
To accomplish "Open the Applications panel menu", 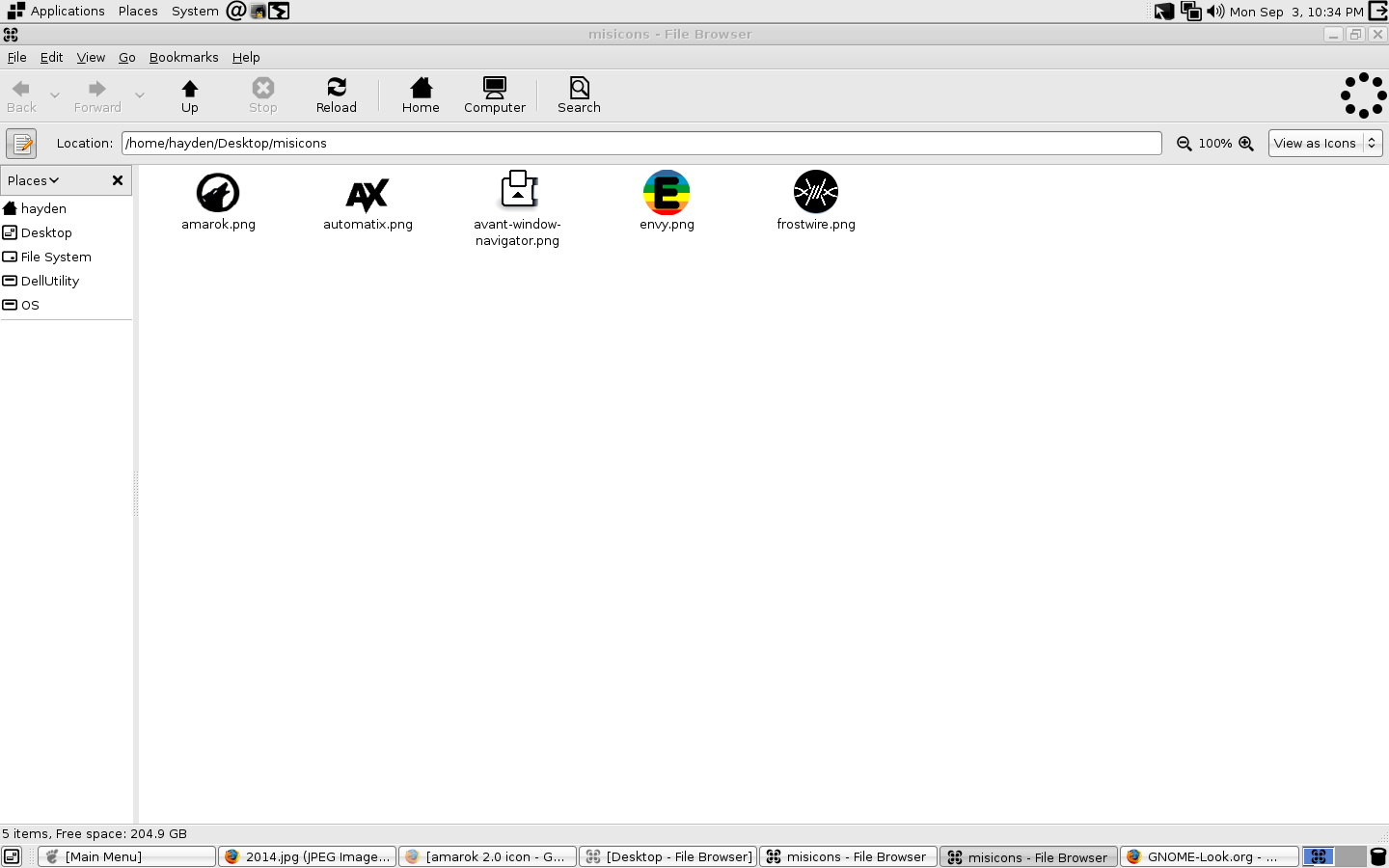I will coord(56,11).
